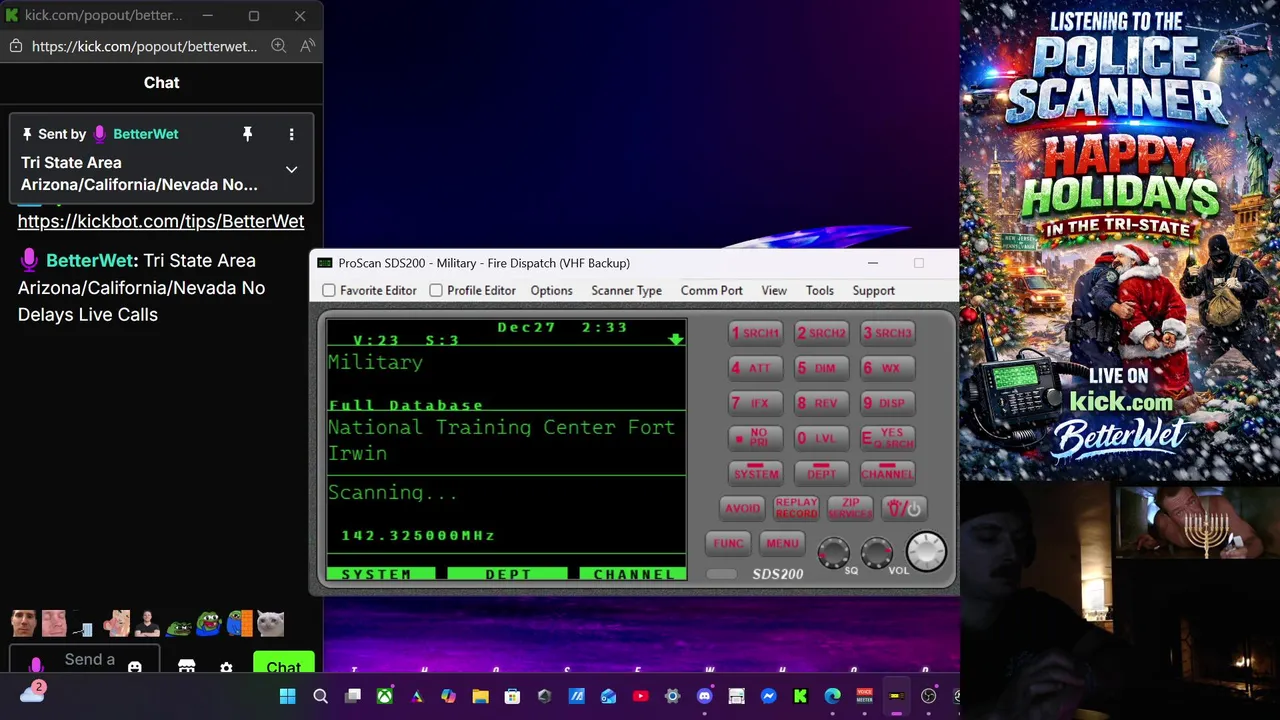Click the red CHANNEL keypad button
Image resolution: width=1280 pixels, height=720 pixels.
888,472
